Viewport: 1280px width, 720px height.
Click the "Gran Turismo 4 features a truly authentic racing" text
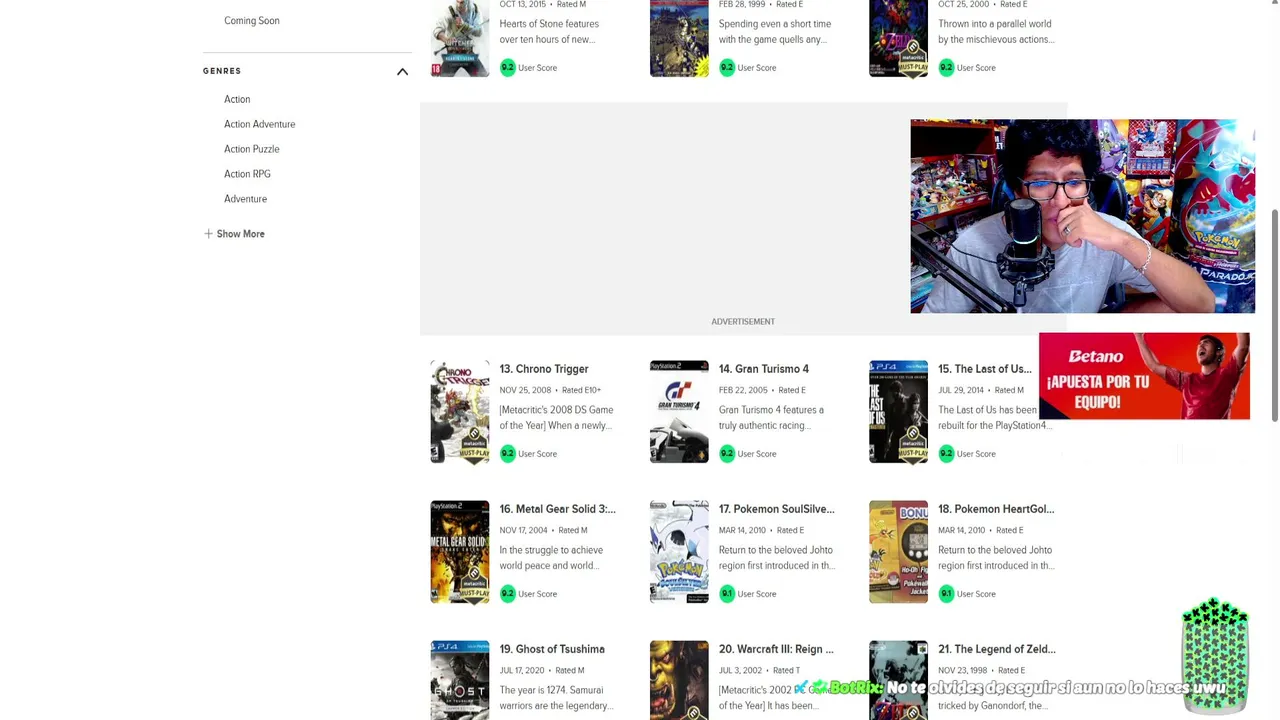(771, 418)
